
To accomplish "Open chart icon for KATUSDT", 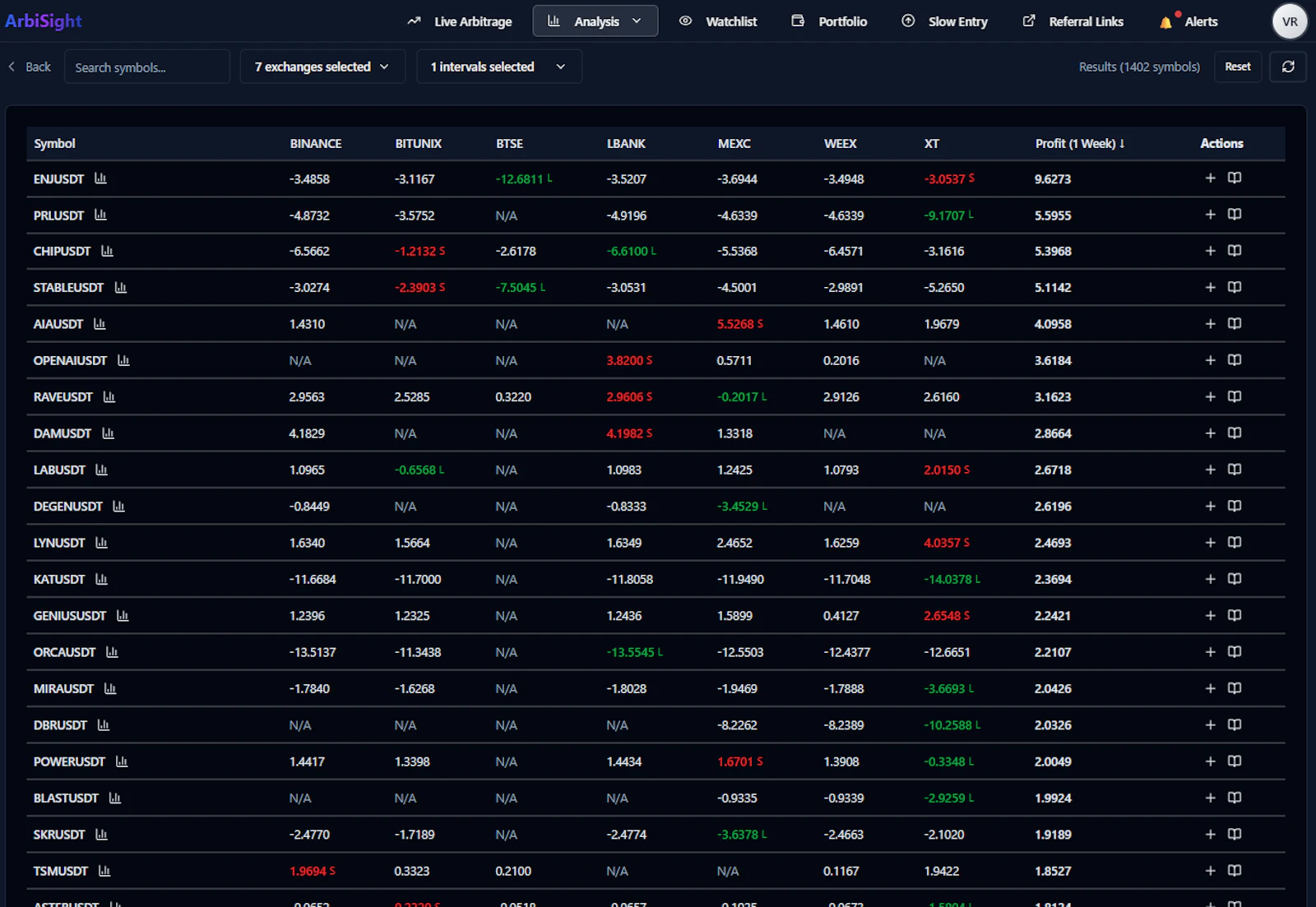I will pos(101,579).
